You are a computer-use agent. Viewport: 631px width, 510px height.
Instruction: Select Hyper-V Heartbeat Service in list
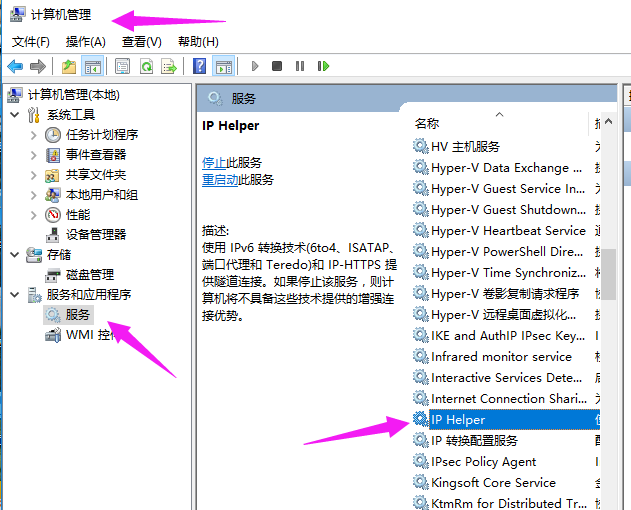point(507,231)
